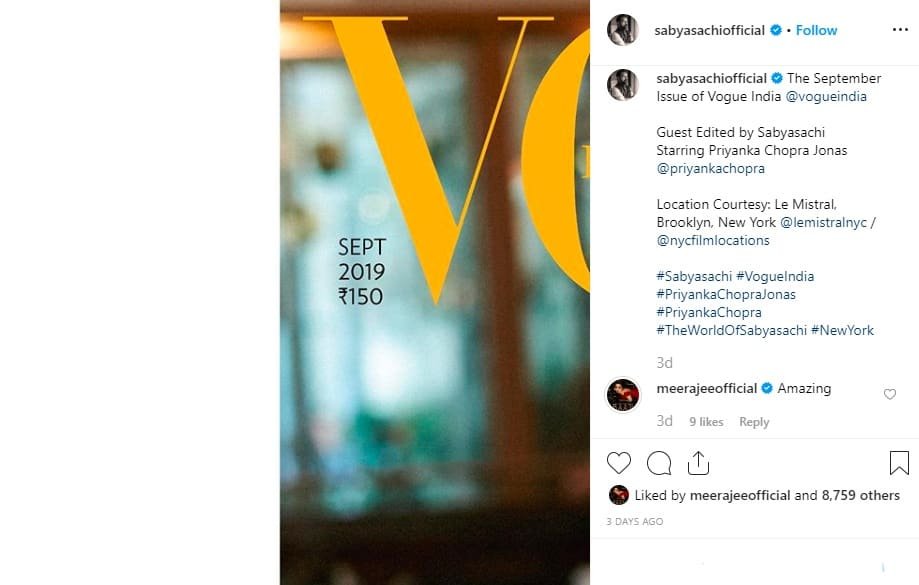Like the post with heart icon
Image resolution: width=919 pixels, height=585 pixels.
coord(619,463)
